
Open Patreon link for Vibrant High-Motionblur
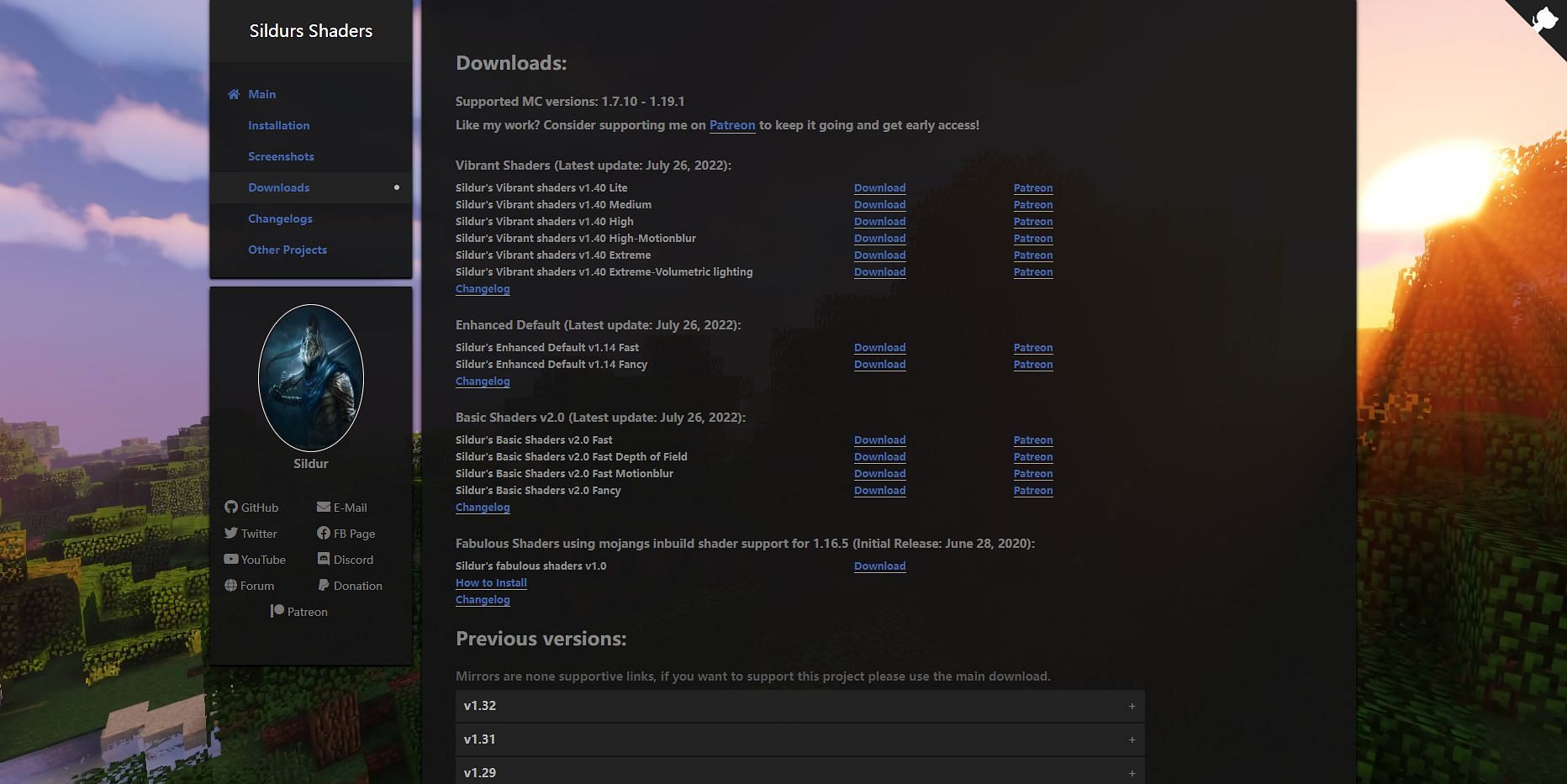(1033, 239)
